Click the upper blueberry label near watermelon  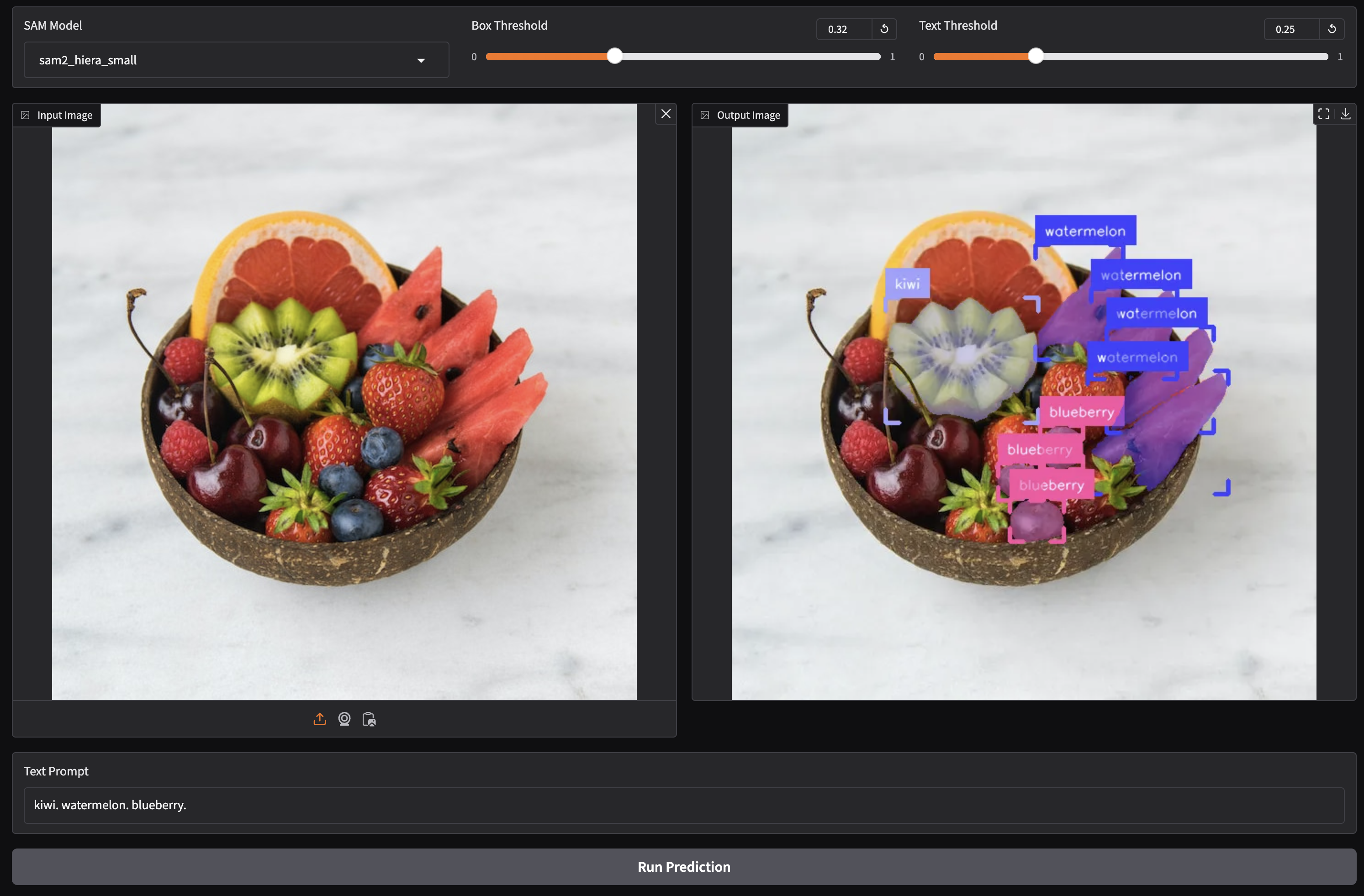point(1081,412)
